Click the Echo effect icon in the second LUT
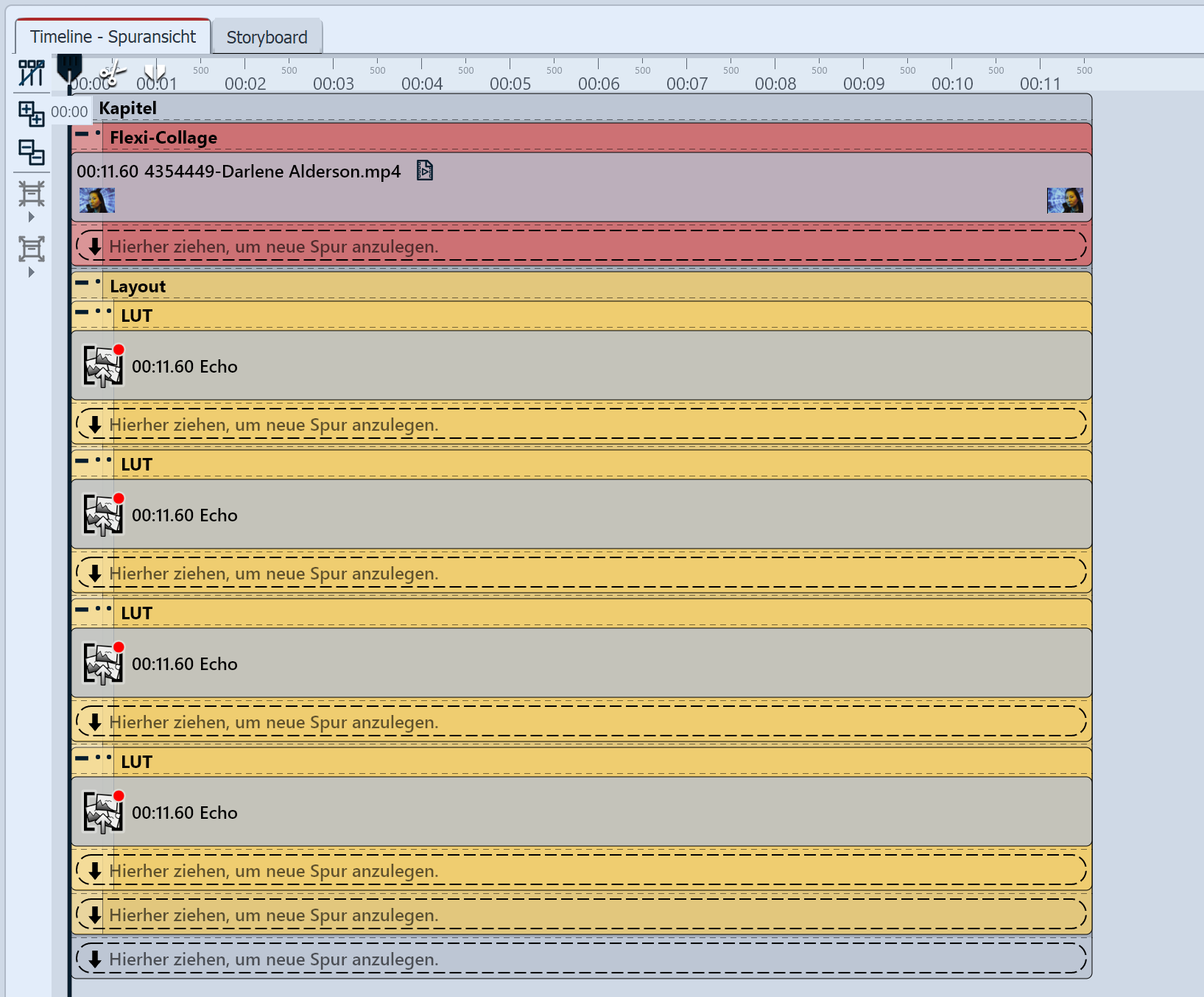 pyautogui.click(x=103, y=515)
